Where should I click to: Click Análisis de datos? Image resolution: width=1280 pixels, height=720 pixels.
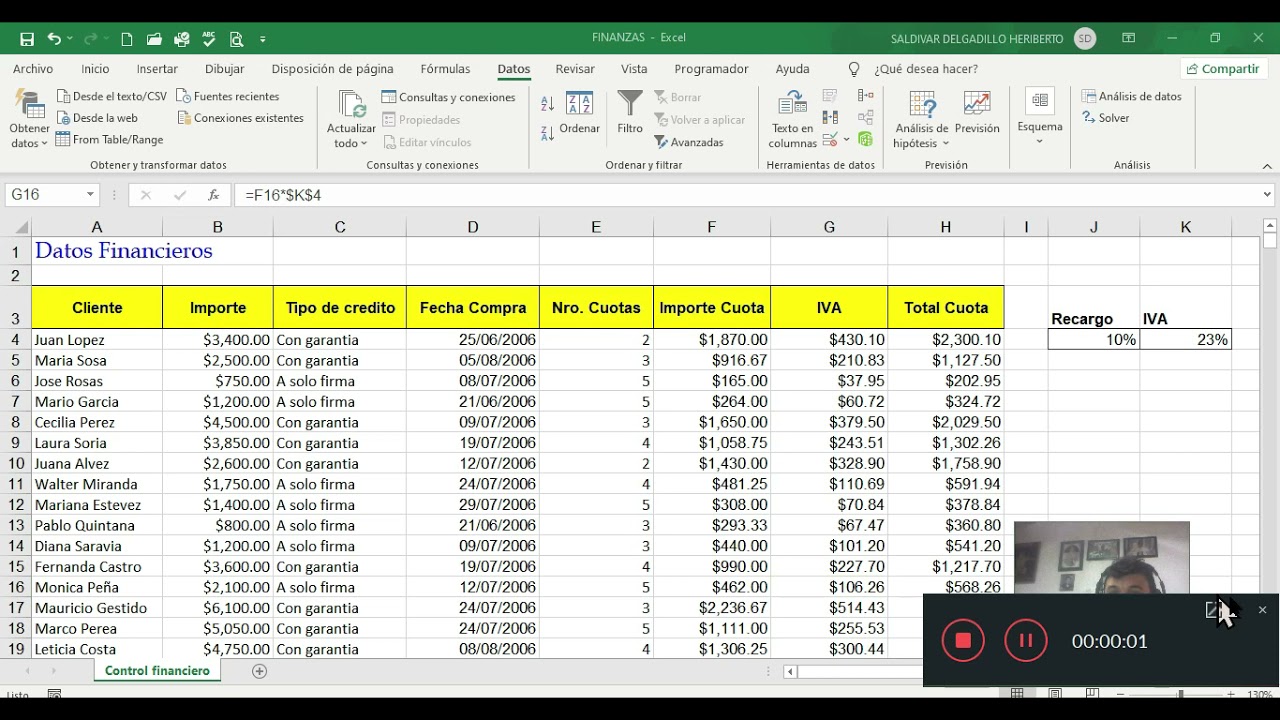point(1132,96)
